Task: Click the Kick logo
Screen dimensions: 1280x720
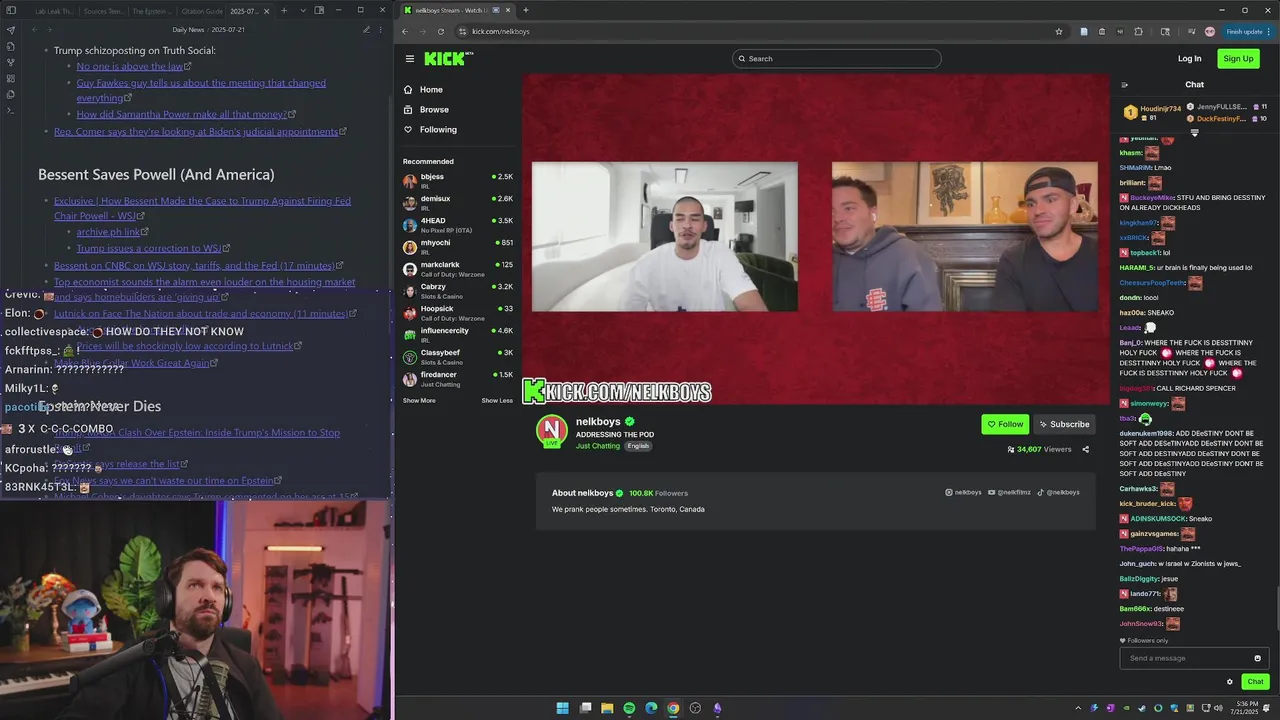Action: [447, 59]
